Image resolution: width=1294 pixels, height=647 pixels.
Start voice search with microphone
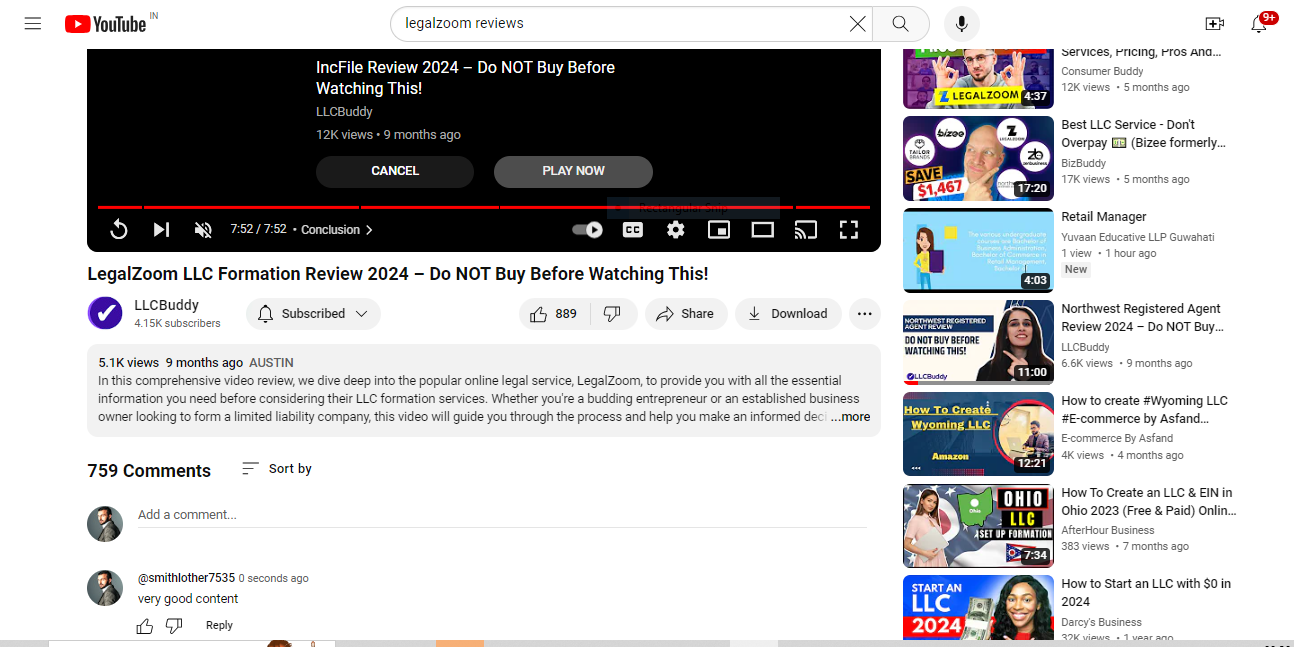[x=961, y=24]
